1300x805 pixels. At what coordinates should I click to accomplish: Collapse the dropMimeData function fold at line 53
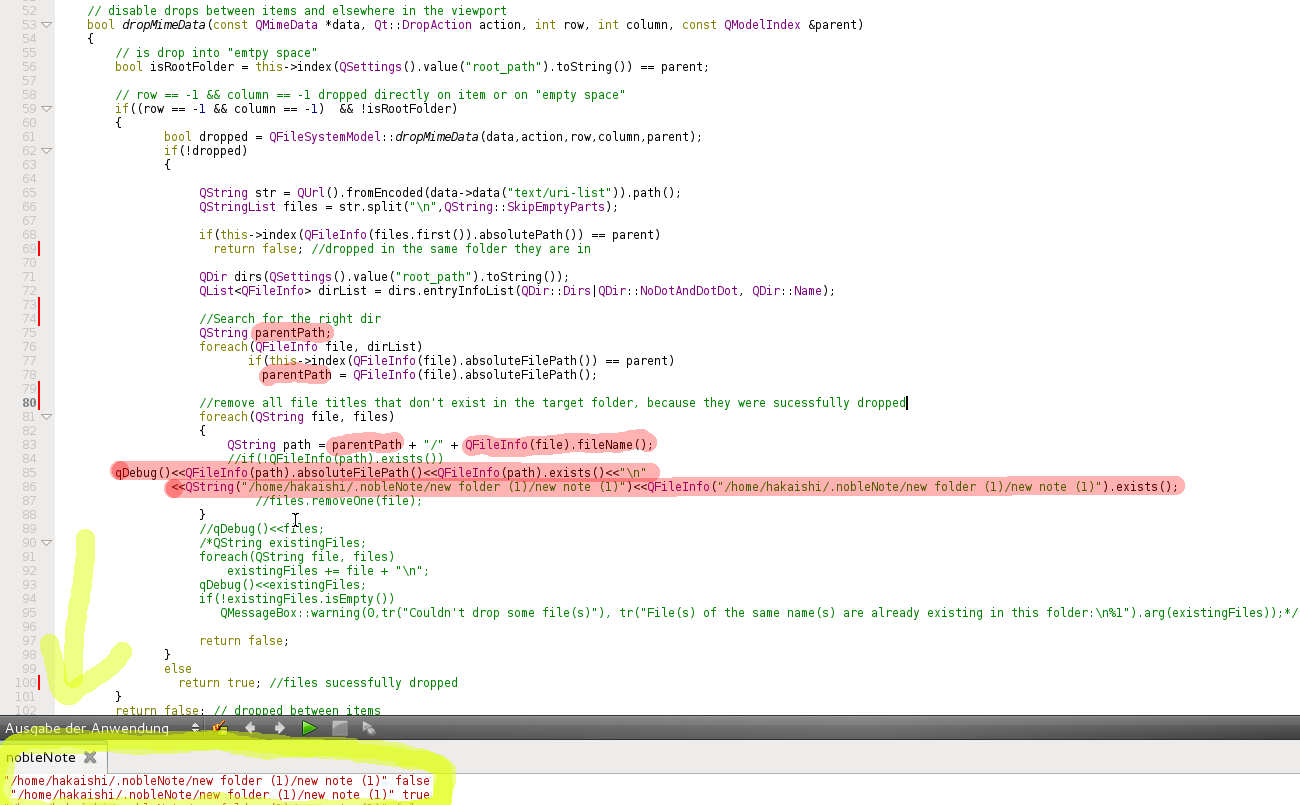point(46,25)
